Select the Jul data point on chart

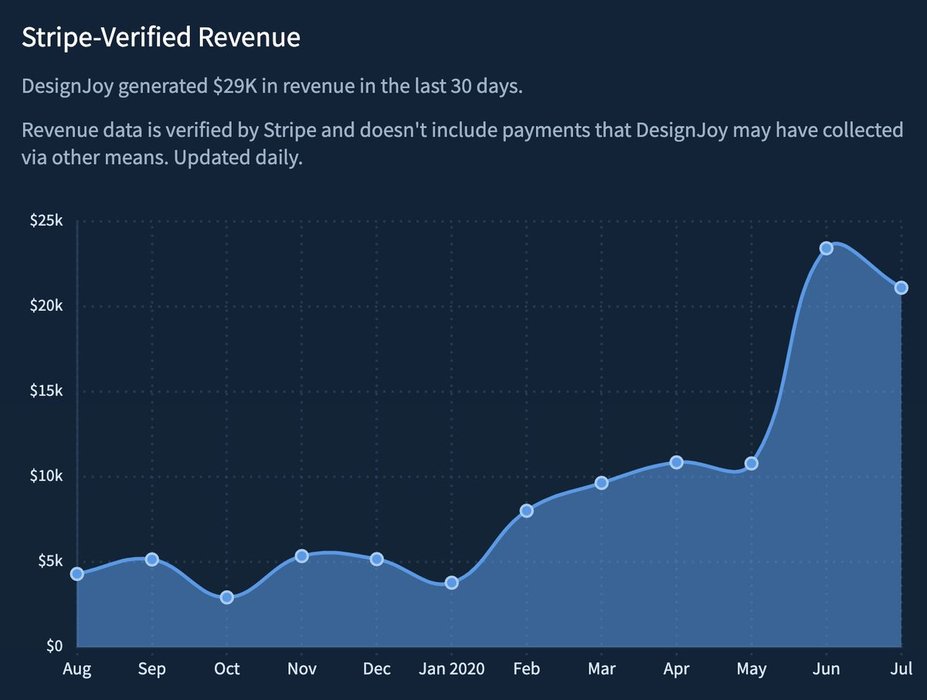click(901, 288)
